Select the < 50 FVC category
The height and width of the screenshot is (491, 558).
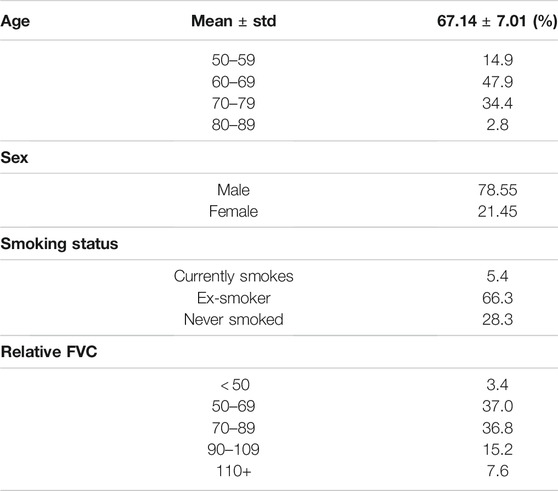(x=235, y=385)
